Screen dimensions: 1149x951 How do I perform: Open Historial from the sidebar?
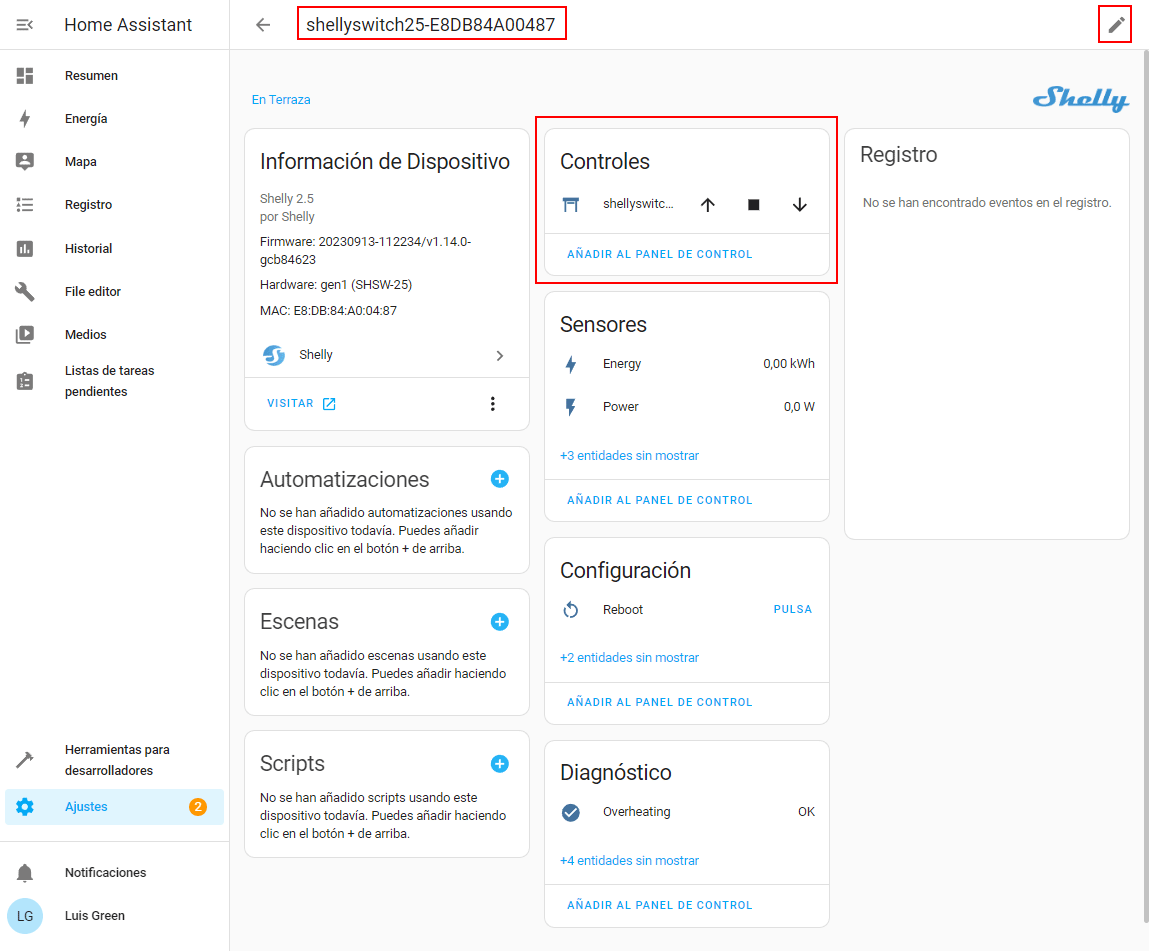tap(88, 249)
